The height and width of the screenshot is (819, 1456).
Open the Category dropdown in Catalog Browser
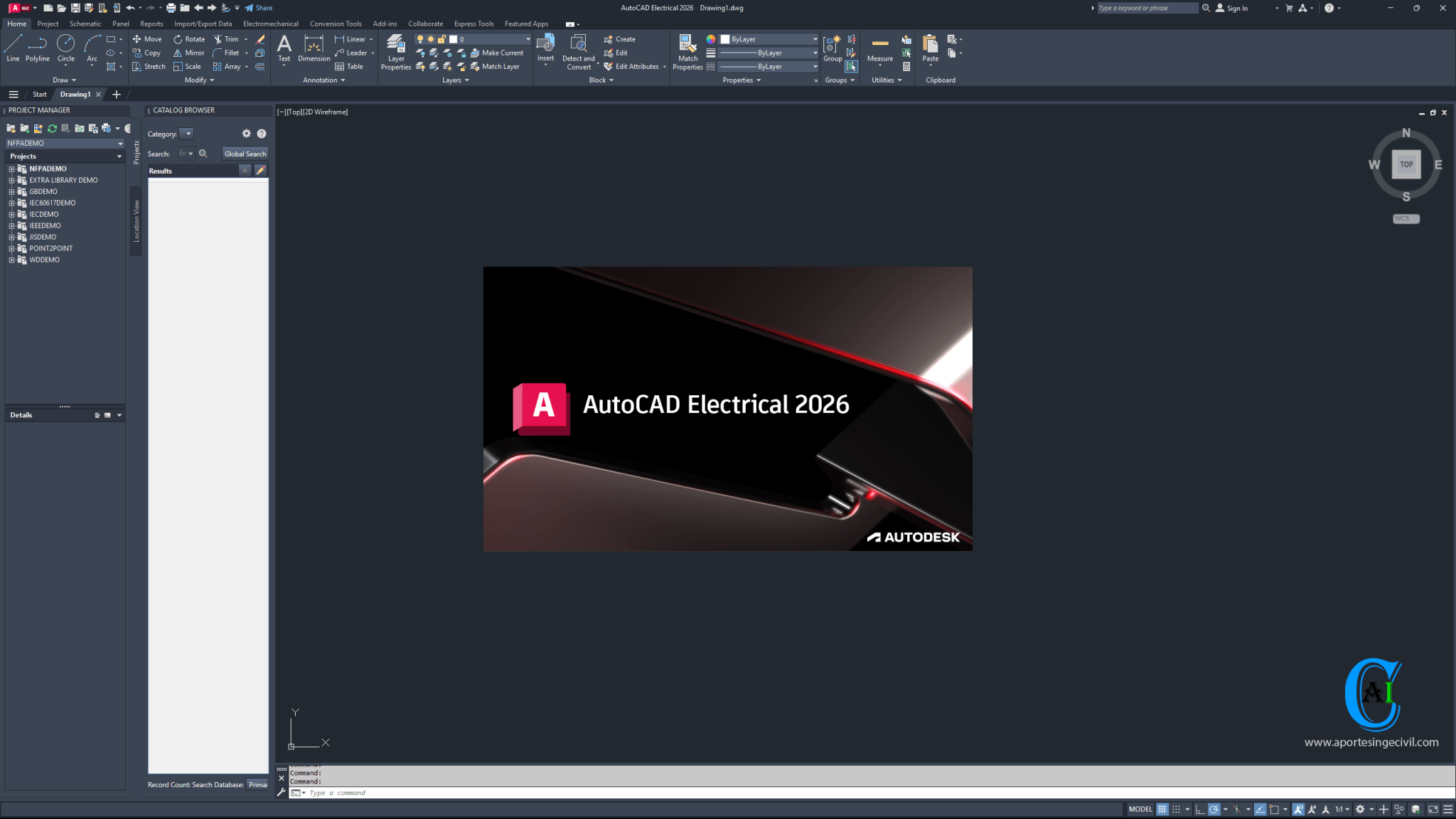[x=187, y=133]
